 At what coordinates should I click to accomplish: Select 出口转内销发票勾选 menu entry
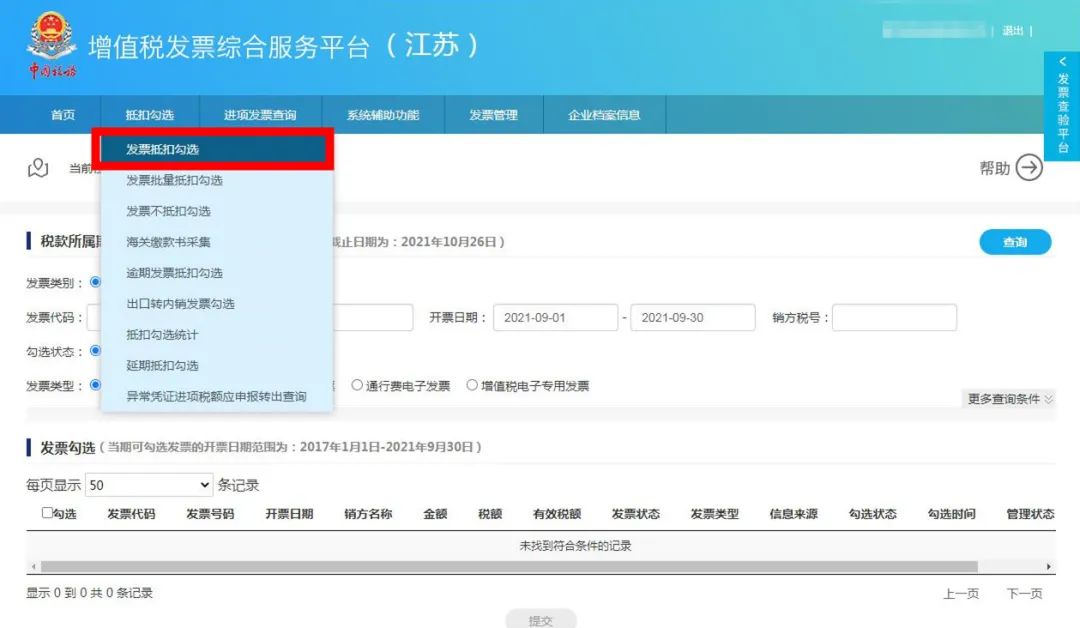pos(217,304)
